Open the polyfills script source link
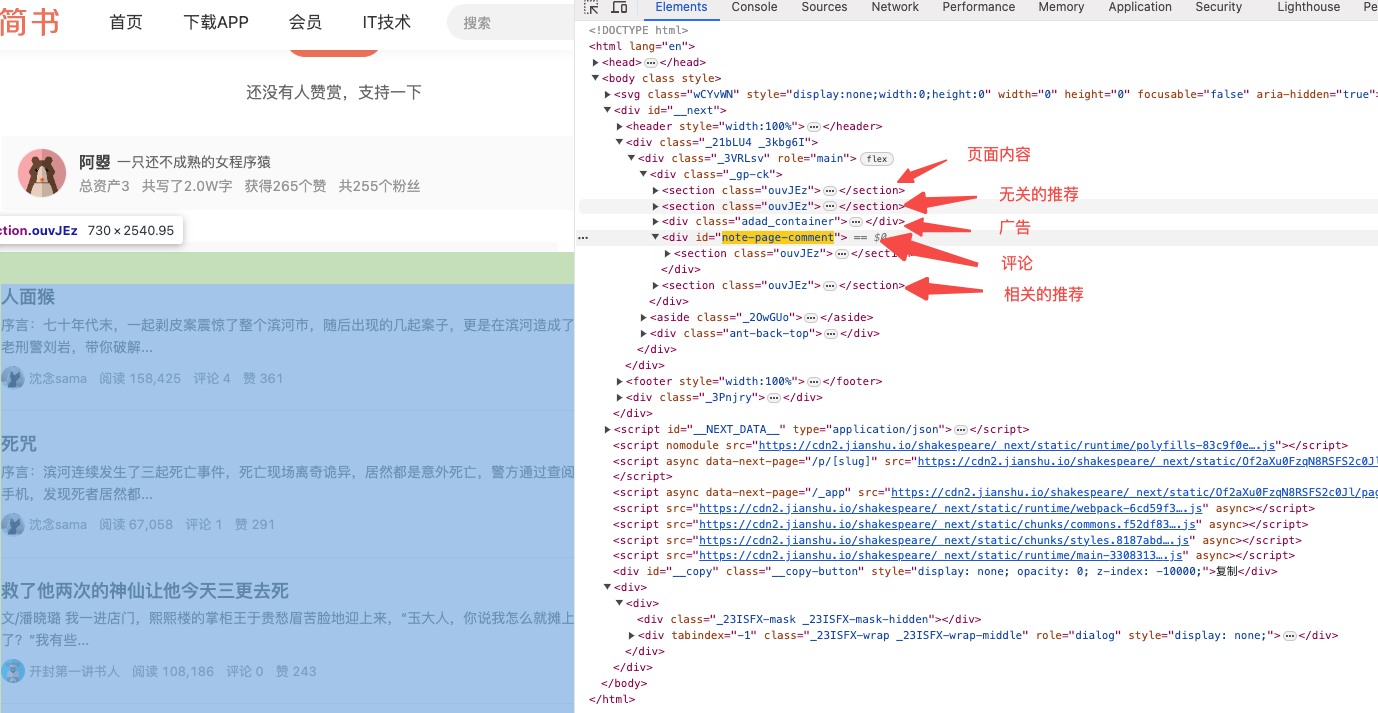 pos(1018,445)
